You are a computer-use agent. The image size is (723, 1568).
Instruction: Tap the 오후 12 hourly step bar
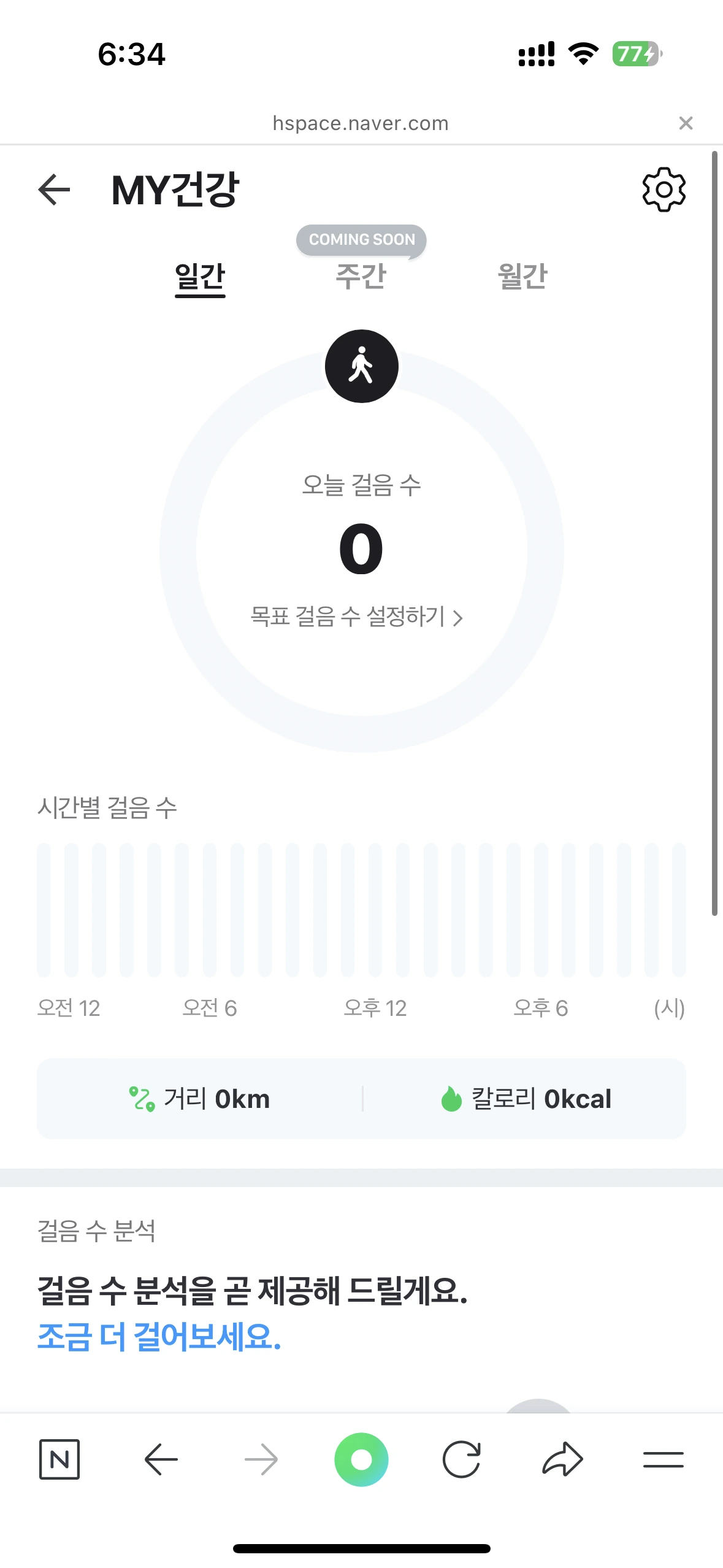pos(375,910)
